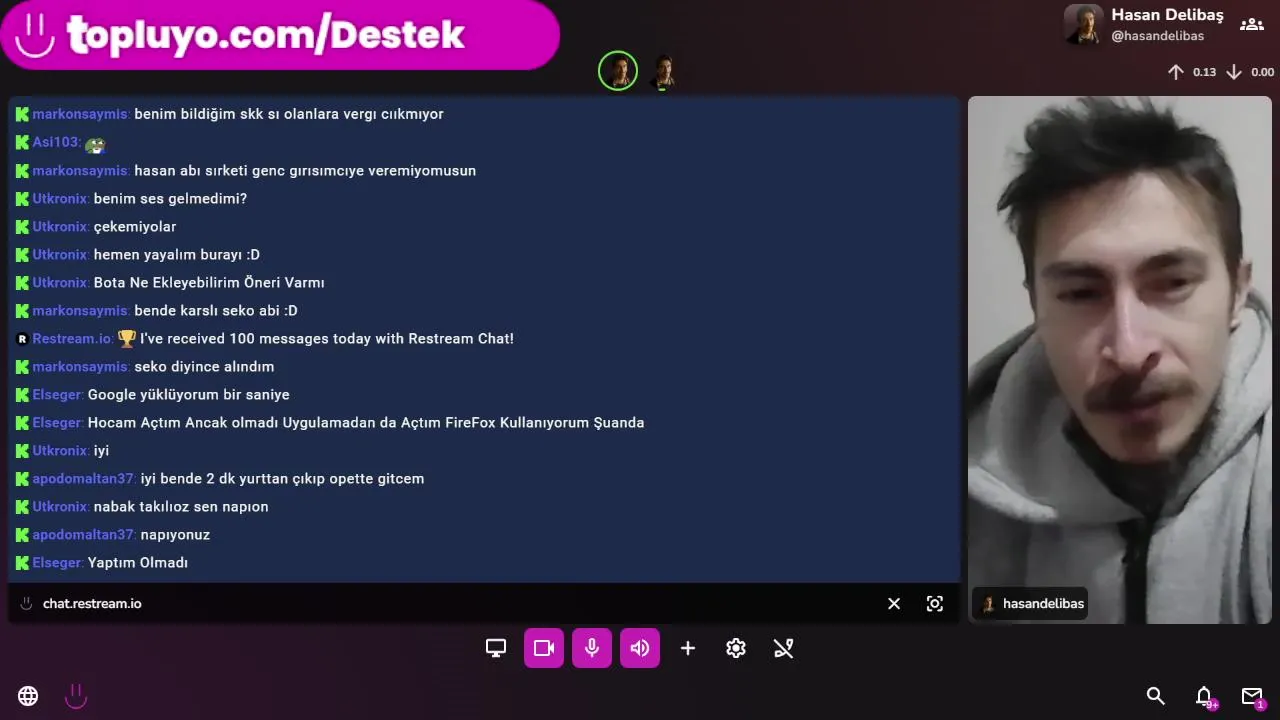The height and width of the screenshot is (720, 1280).
Task: Select the green-ringed participant avatar
Action: point(618,71)
